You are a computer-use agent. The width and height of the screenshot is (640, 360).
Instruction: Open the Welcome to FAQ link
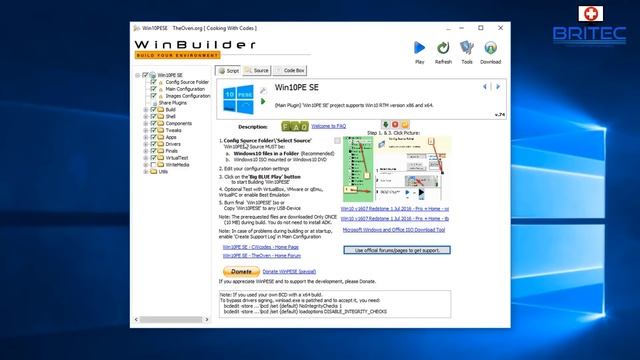(x=329, y=127)
